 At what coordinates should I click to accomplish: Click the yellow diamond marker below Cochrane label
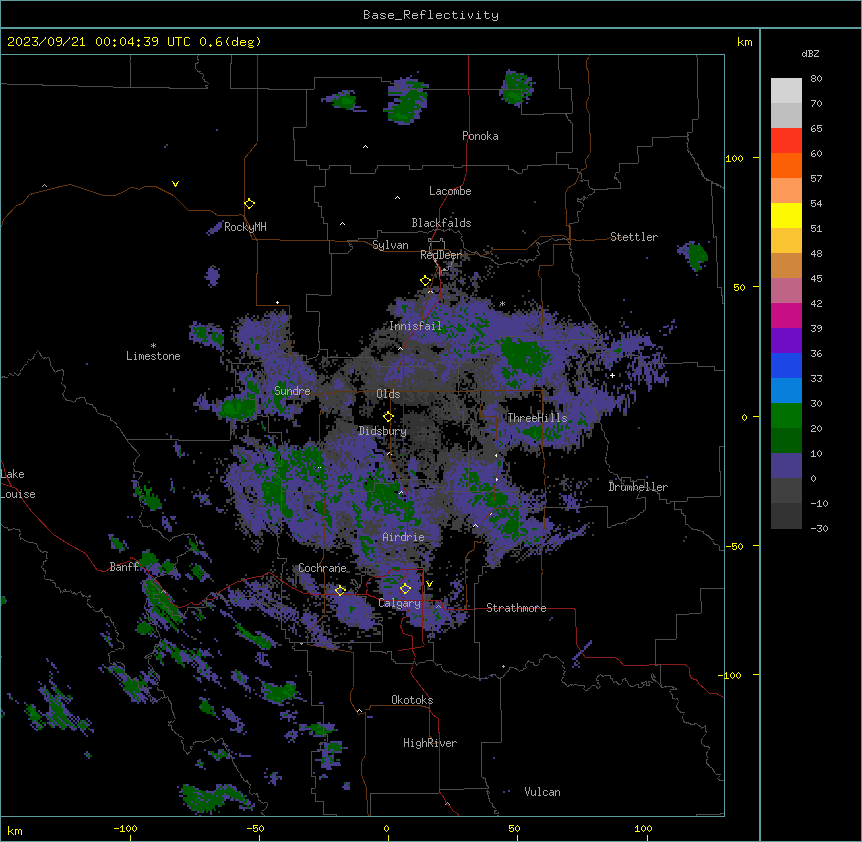340,591
